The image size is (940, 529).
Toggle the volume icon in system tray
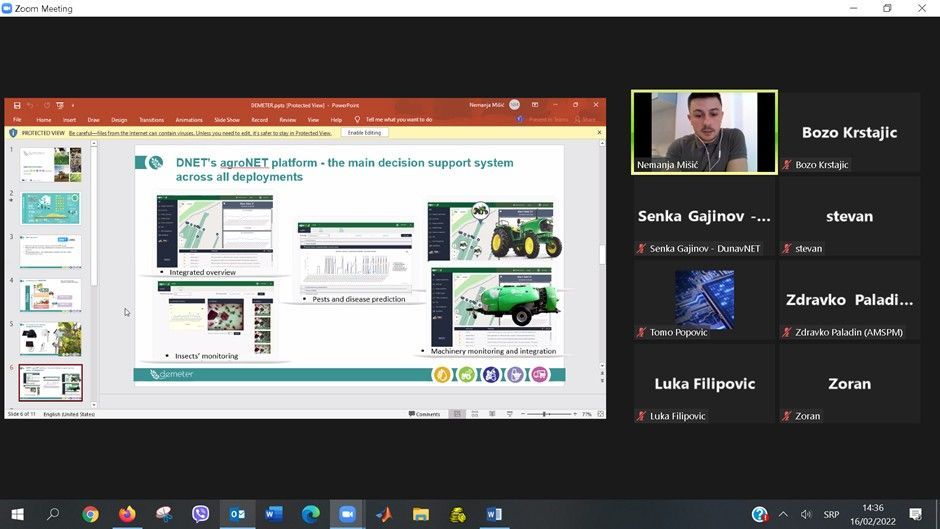tap(807, 514)
